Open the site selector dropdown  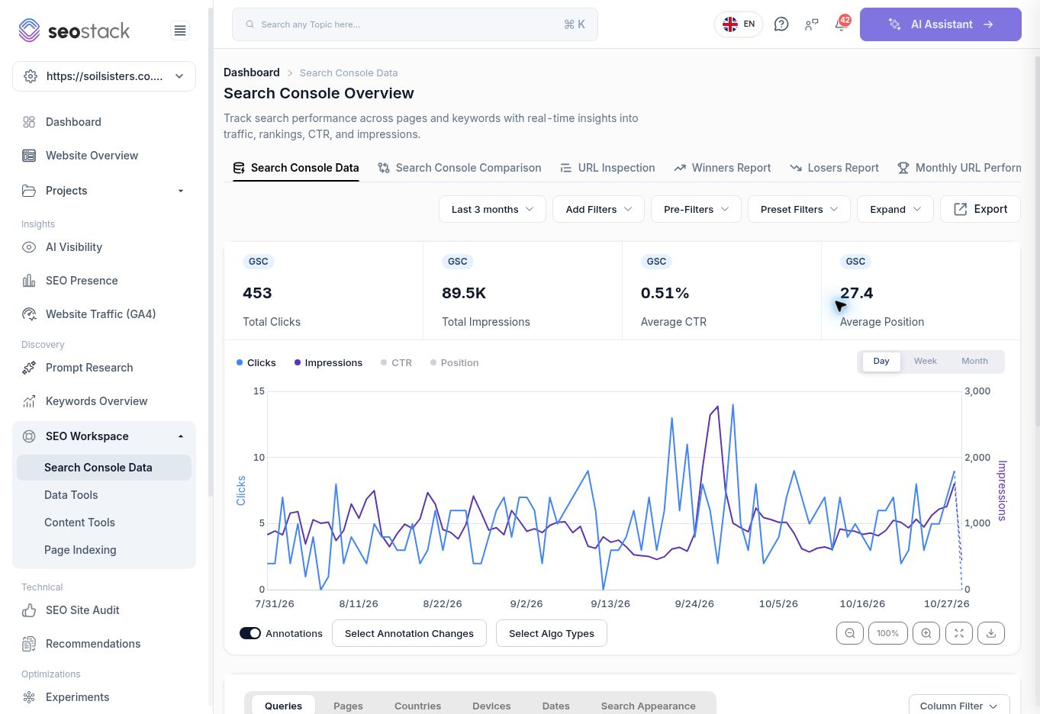[104, 76]
